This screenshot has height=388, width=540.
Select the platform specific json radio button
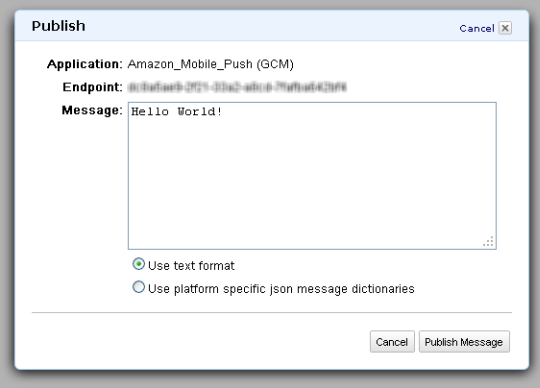tap(138, 287)
